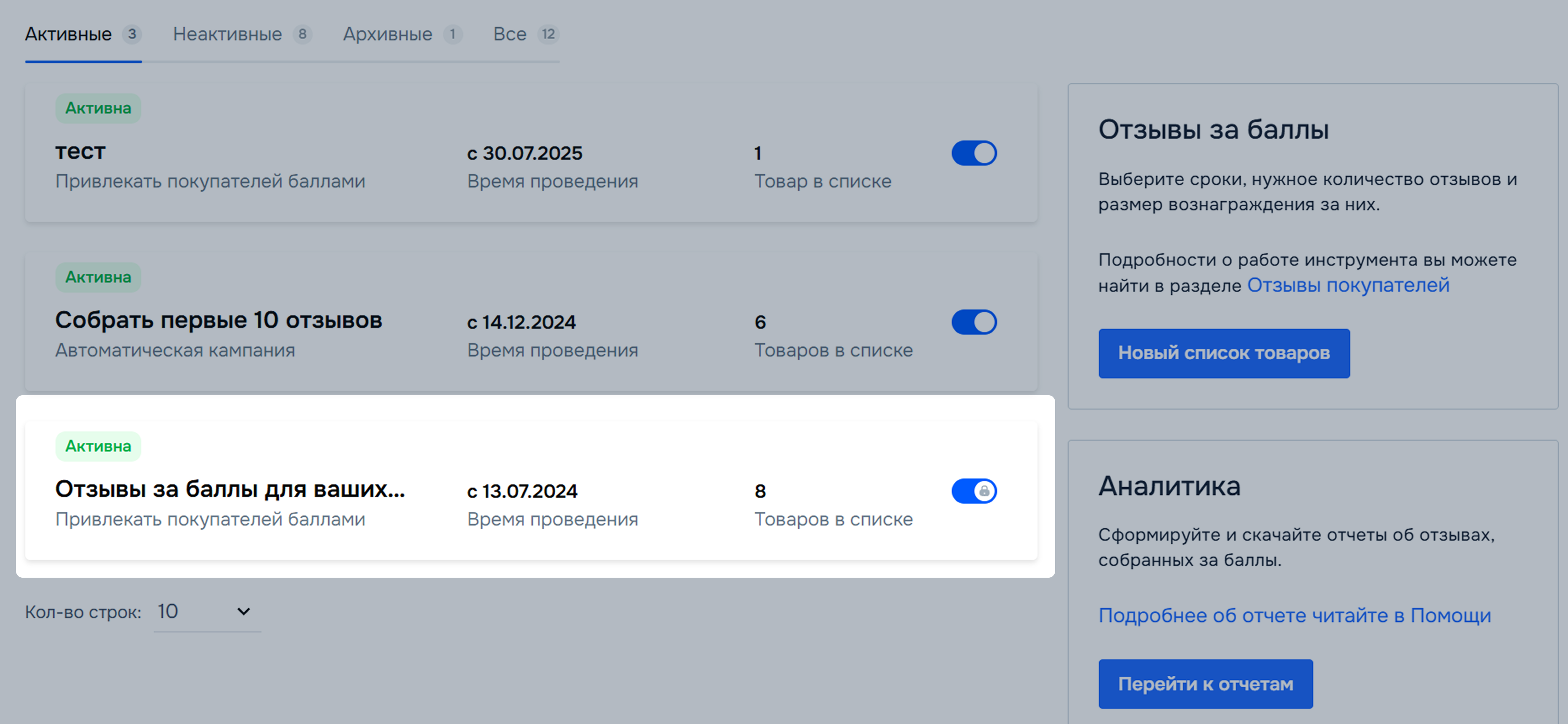Click the count badge 8 on Неактивные
The width and height of the screenshot is (1568, 724).
(303, 34)
